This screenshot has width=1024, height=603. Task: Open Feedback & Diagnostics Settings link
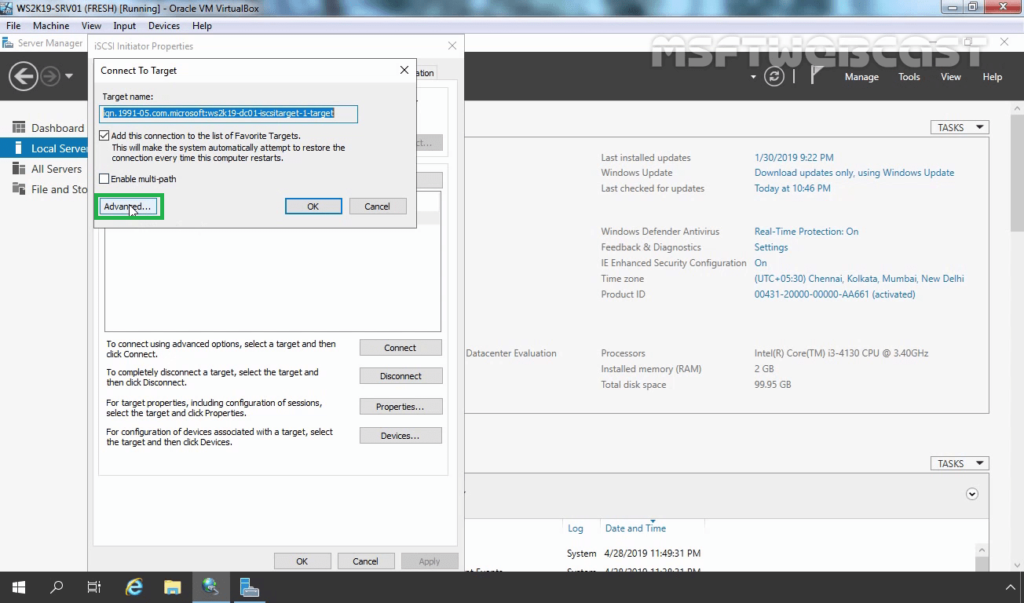pos(771,247)
